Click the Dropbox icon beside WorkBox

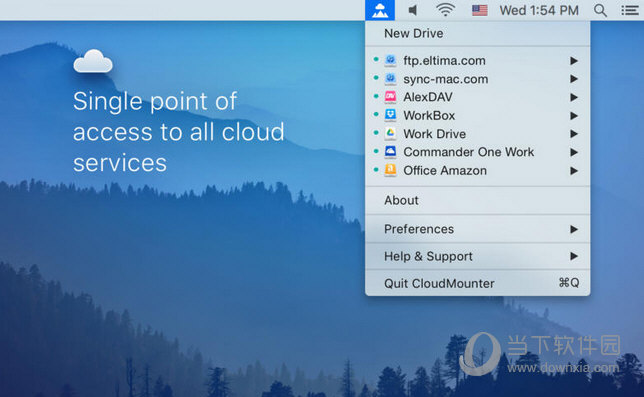pos(390,115)
